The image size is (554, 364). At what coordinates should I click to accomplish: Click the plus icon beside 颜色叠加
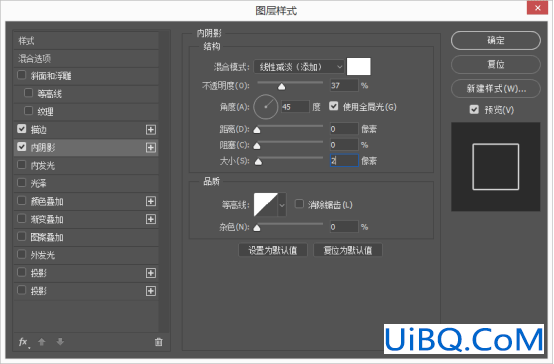tap(151, 201)
